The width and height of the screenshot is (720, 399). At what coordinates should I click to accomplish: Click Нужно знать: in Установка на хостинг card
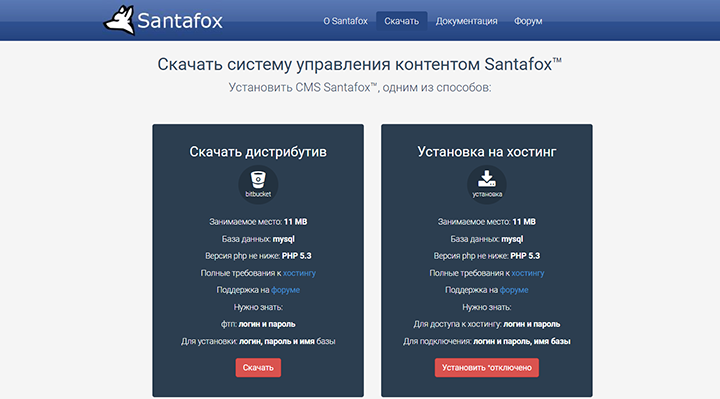[x=487, y=307]
